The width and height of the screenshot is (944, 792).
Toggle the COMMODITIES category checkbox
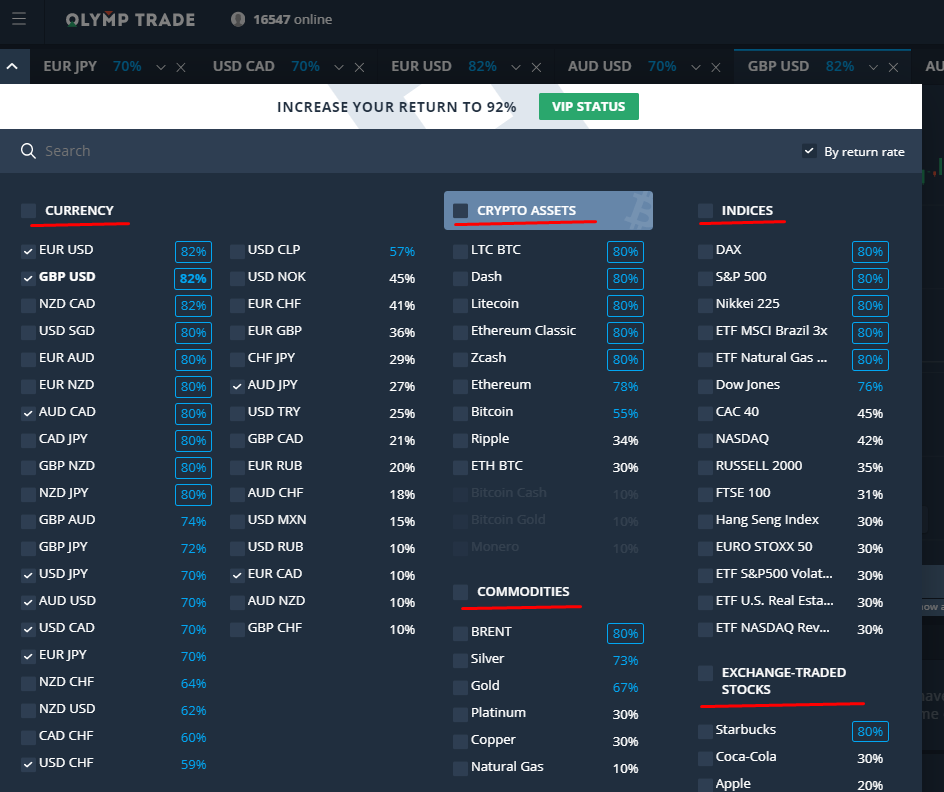[461, 592]
